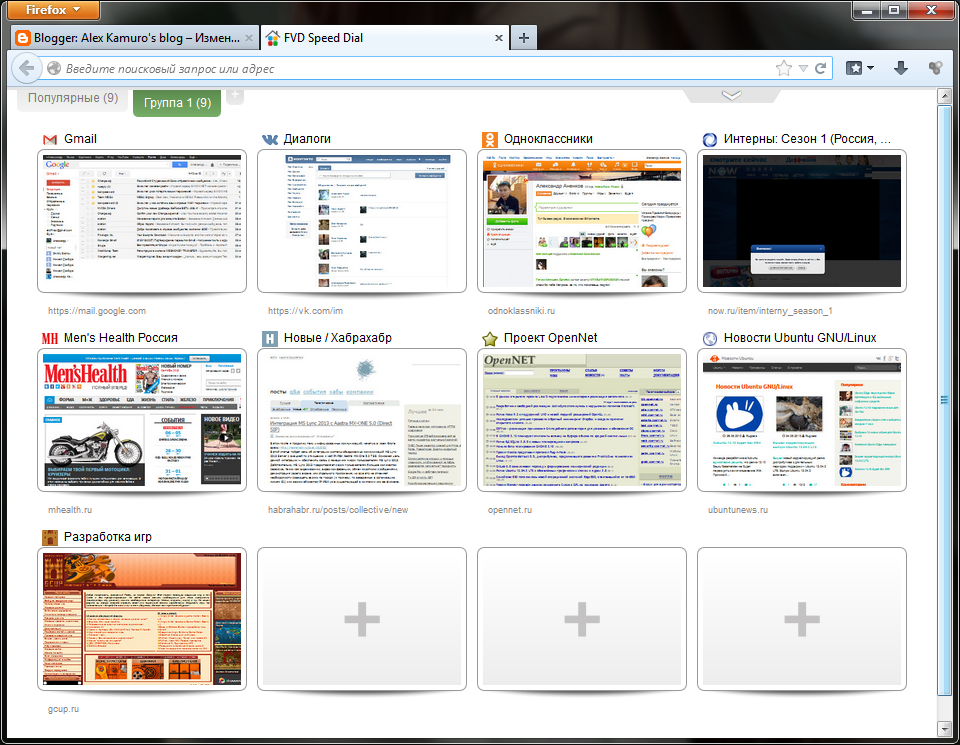Click the OpenNet star favicon
This screenshot has height=745, width=960.
[x=489, y=339]
